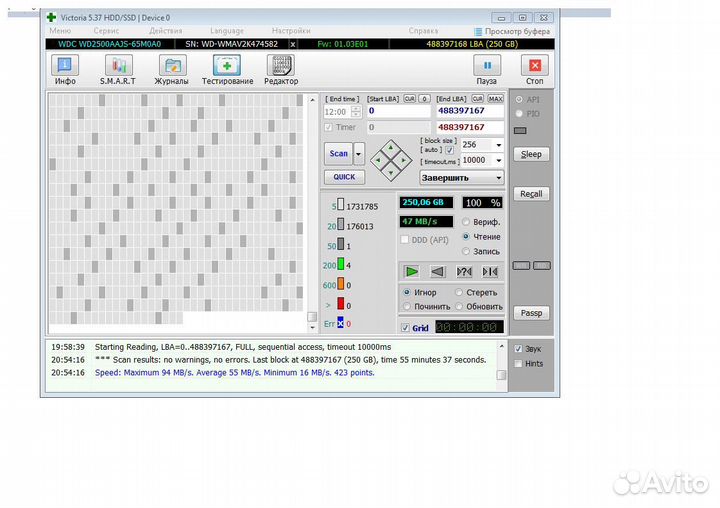The width and height of the screenshot is (720, 508).
Task: Open the Сервис menu
Action: coord(106,31)
